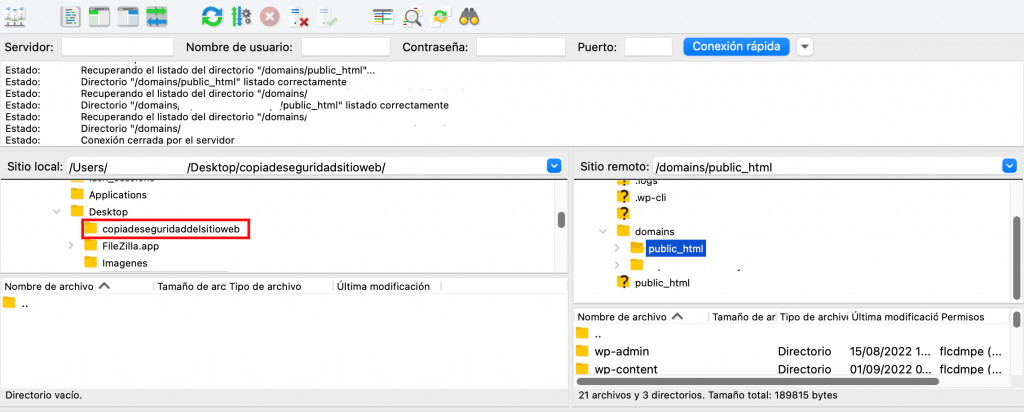Open the directory listing filters icon
This screenshot has height=412, width=1024.
[x=383, y=16]
